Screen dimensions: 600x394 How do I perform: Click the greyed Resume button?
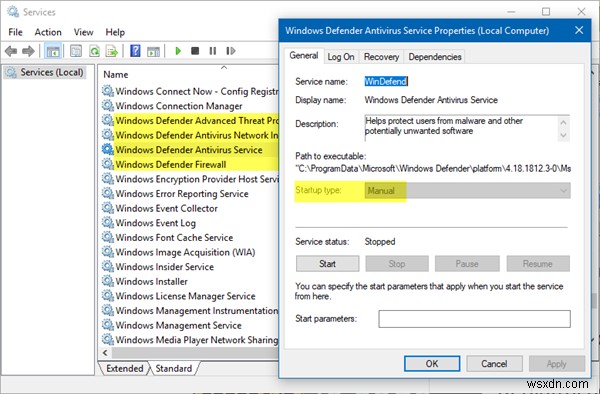pyautogui.click(x=538, y=264)
